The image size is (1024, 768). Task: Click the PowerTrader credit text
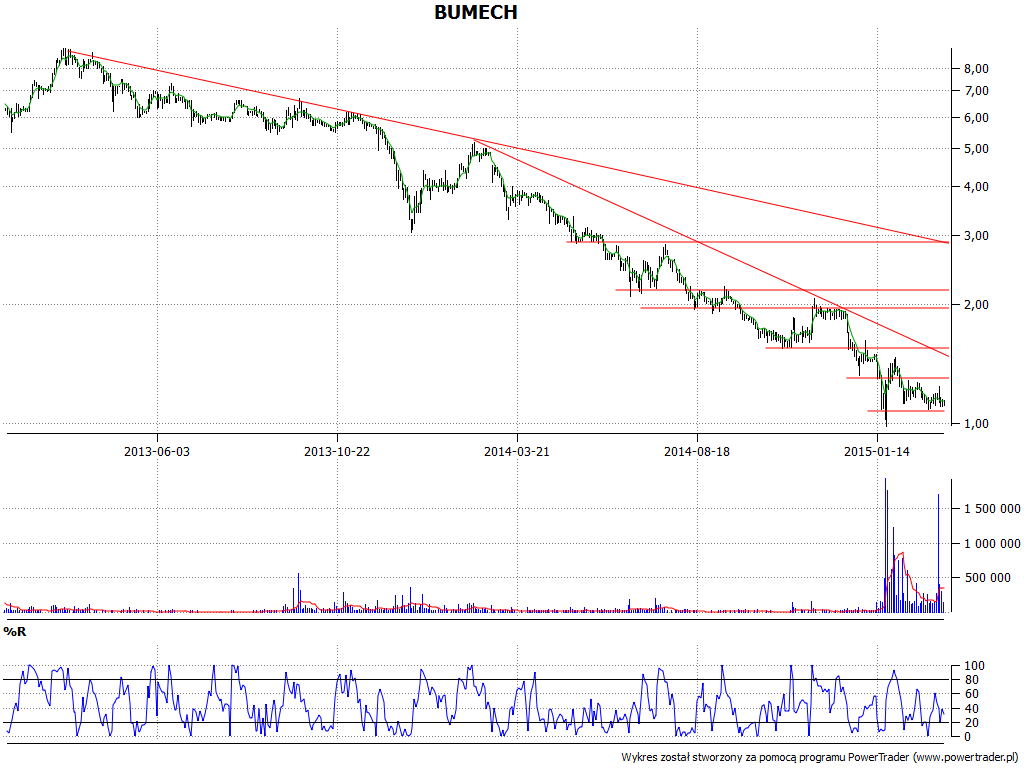click(819, 757)
